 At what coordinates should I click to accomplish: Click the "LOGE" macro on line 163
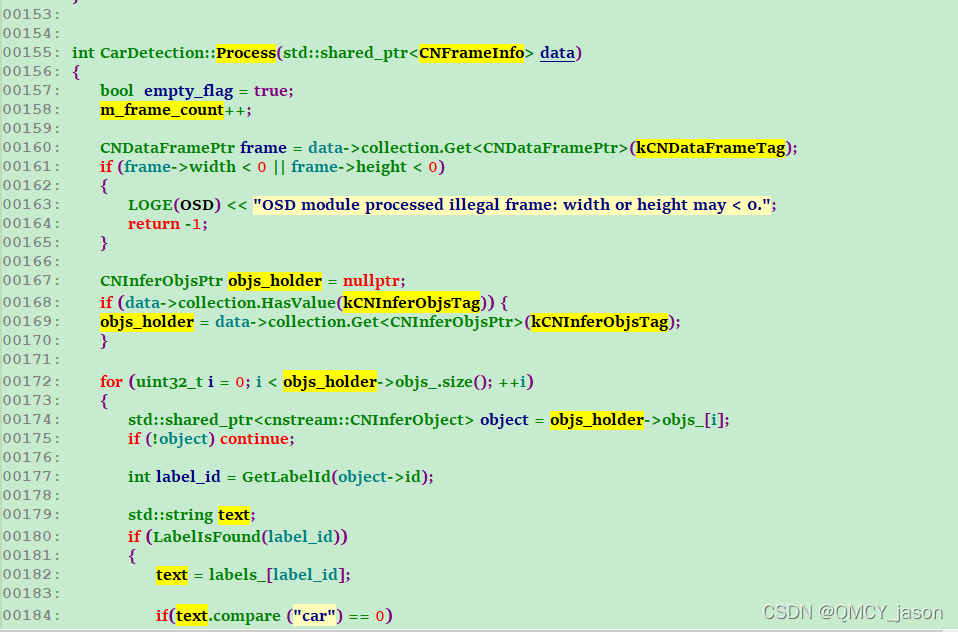[x=150, y=205]
